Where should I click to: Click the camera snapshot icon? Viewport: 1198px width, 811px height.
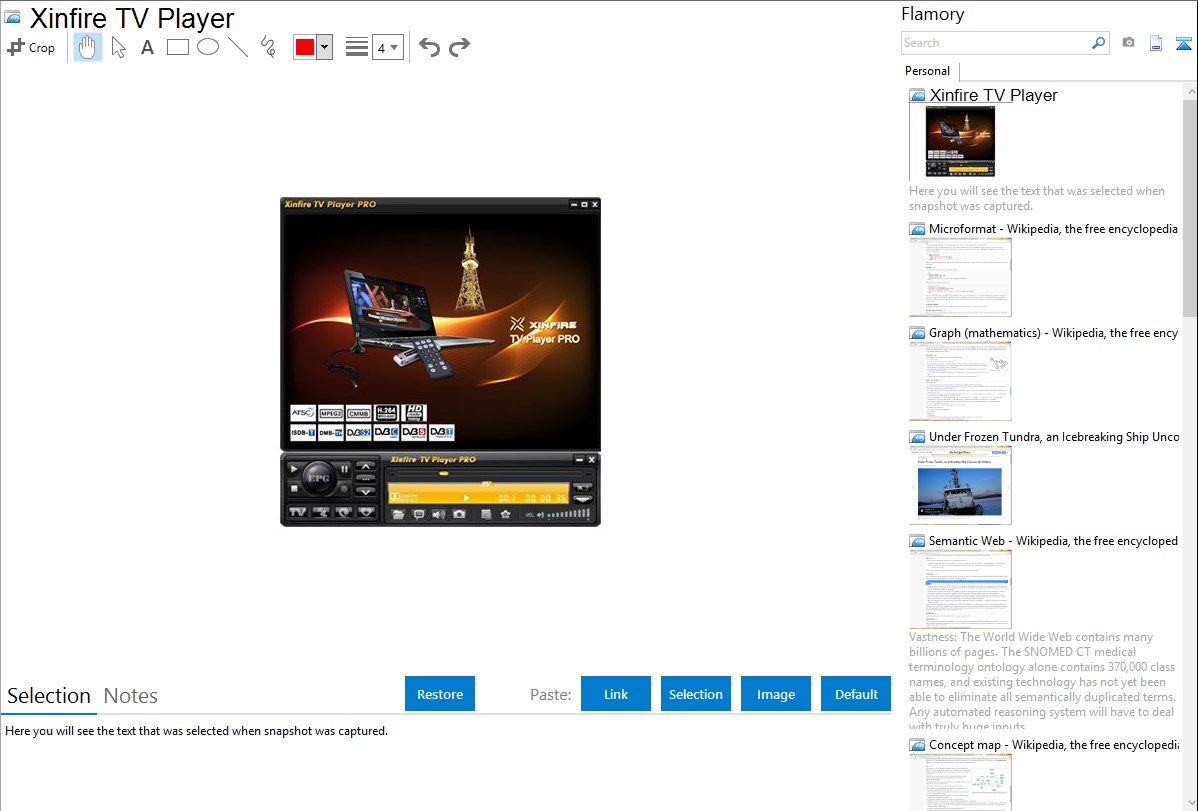pyautogui.click(x=1128, y=43)
